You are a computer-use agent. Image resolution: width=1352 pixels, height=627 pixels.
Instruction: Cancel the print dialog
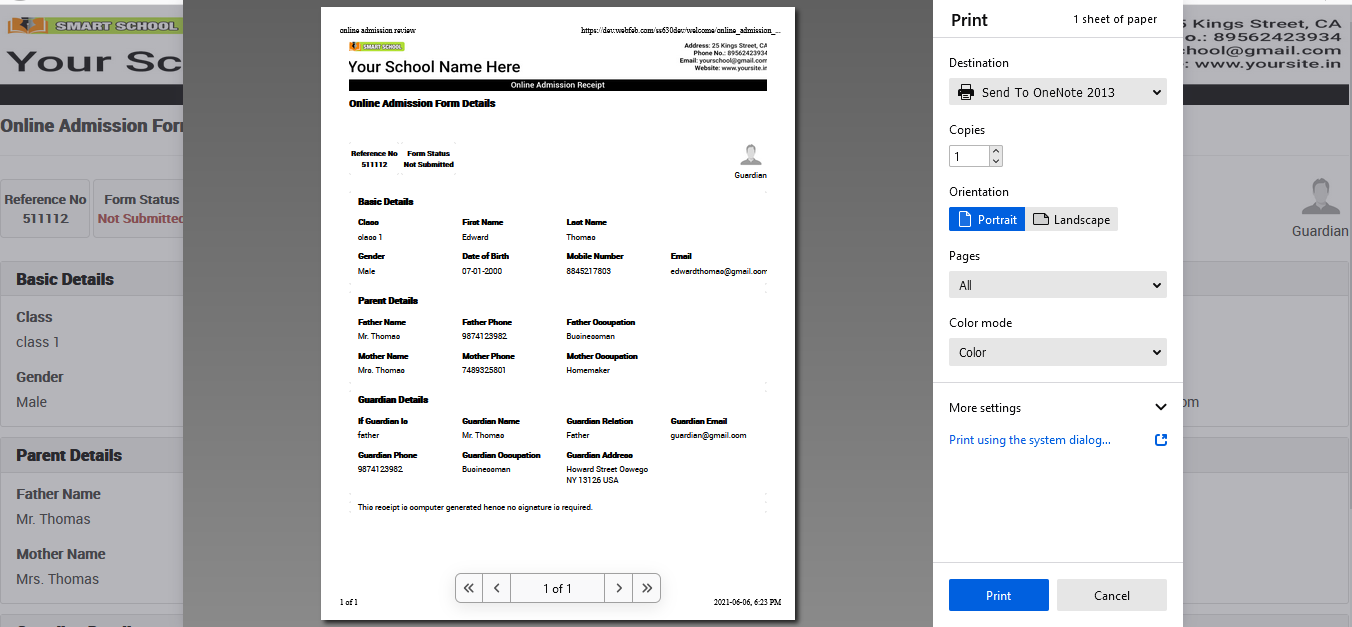click(1111, 595)
